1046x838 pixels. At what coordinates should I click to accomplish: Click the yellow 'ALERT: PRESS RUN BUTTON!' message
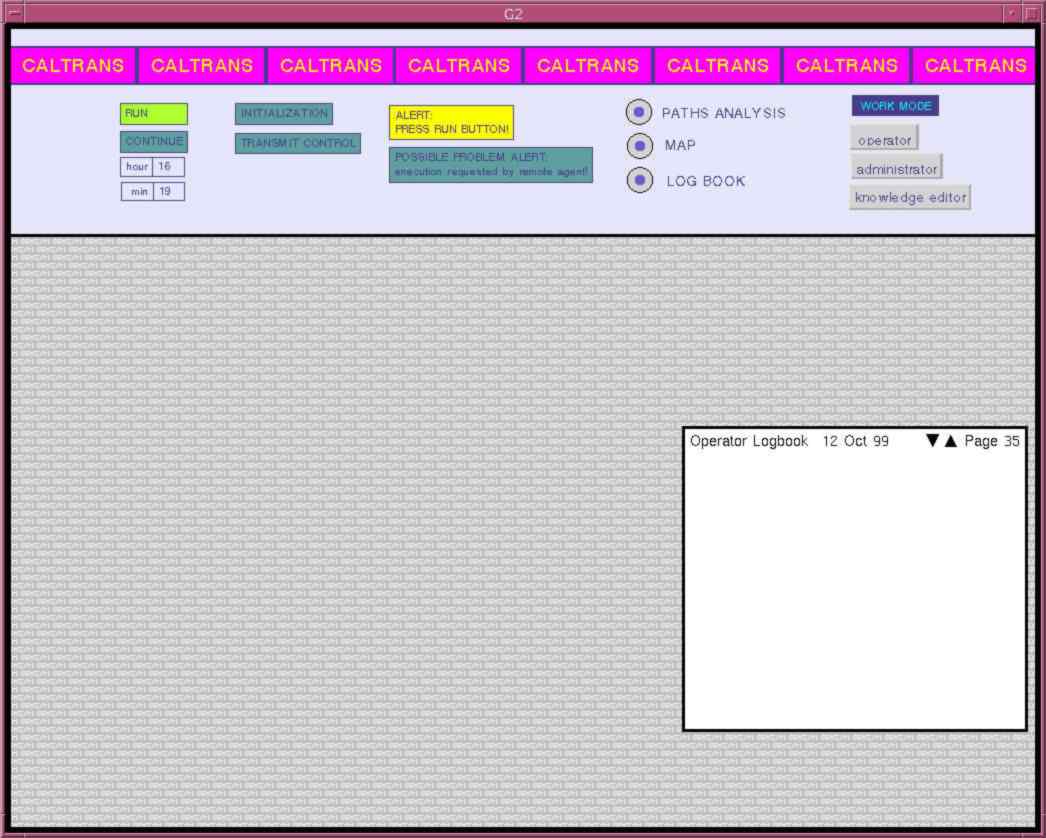pyautogui.click(x=452, y=122)
